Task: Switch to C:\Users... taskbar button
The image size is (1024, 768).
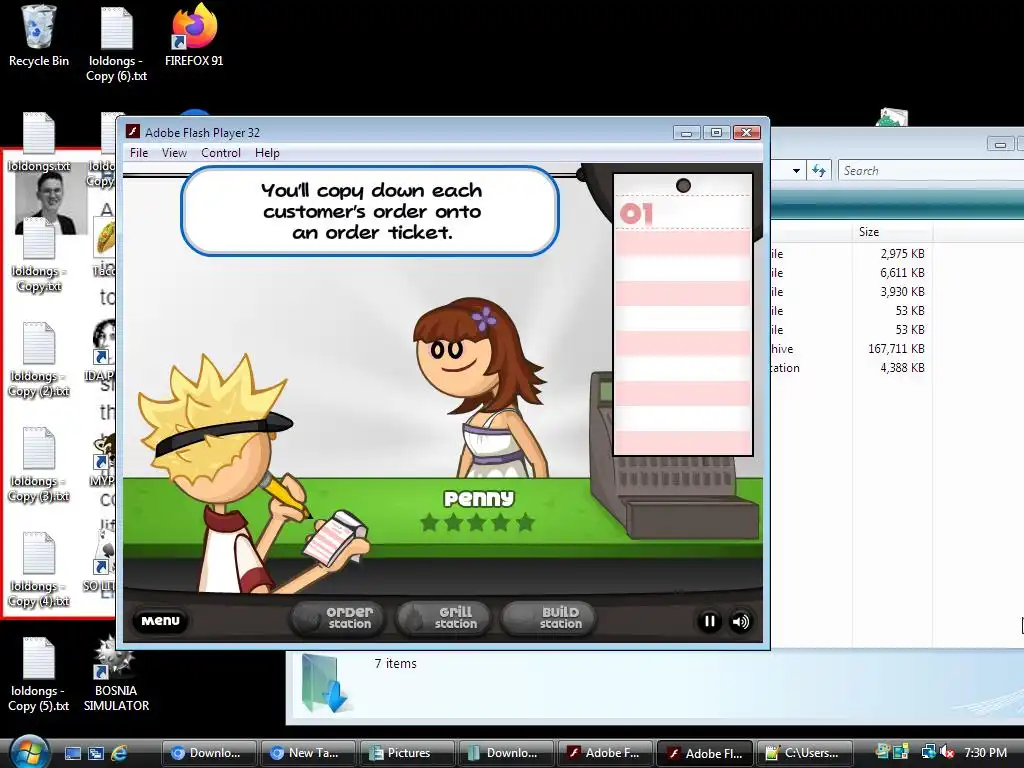Action: point(805,753)
